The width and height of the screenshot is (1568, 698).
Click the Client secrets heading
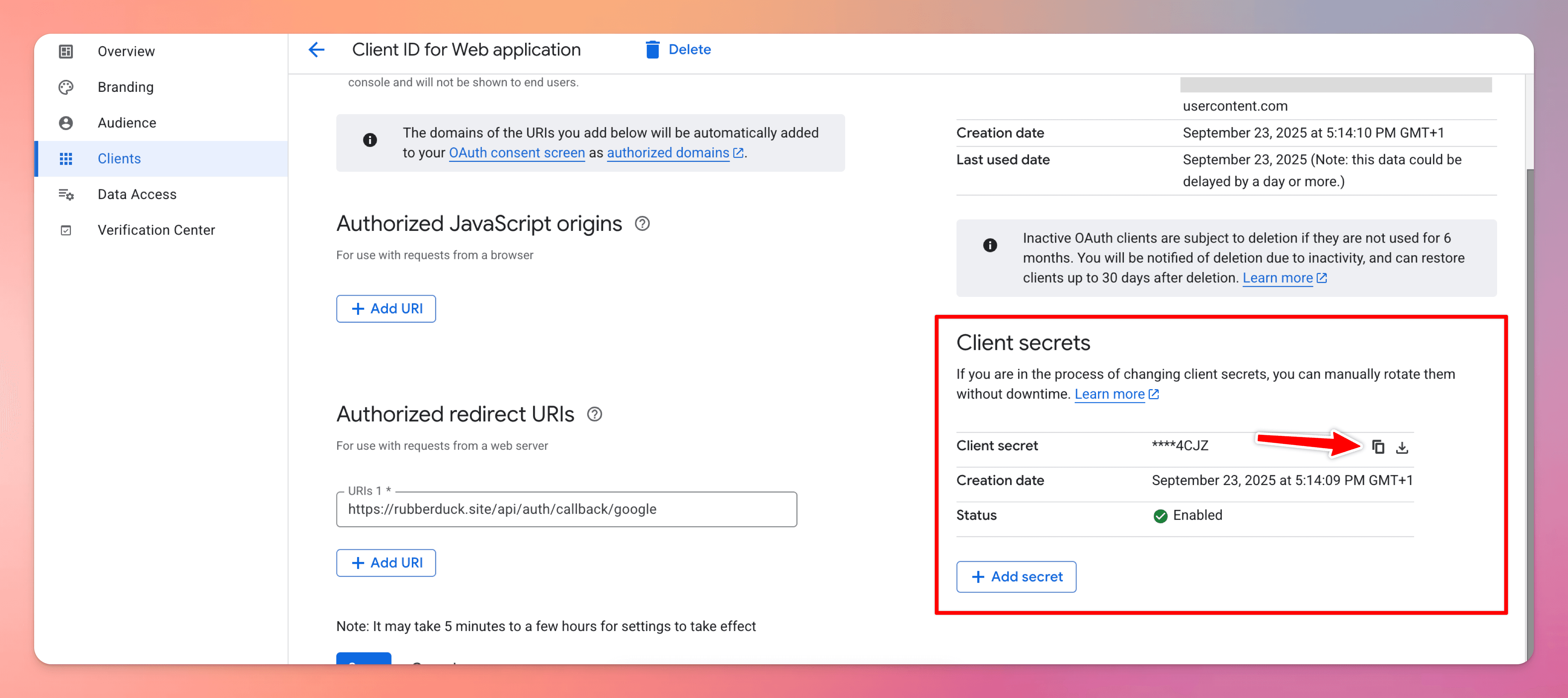coord(1023,343)
